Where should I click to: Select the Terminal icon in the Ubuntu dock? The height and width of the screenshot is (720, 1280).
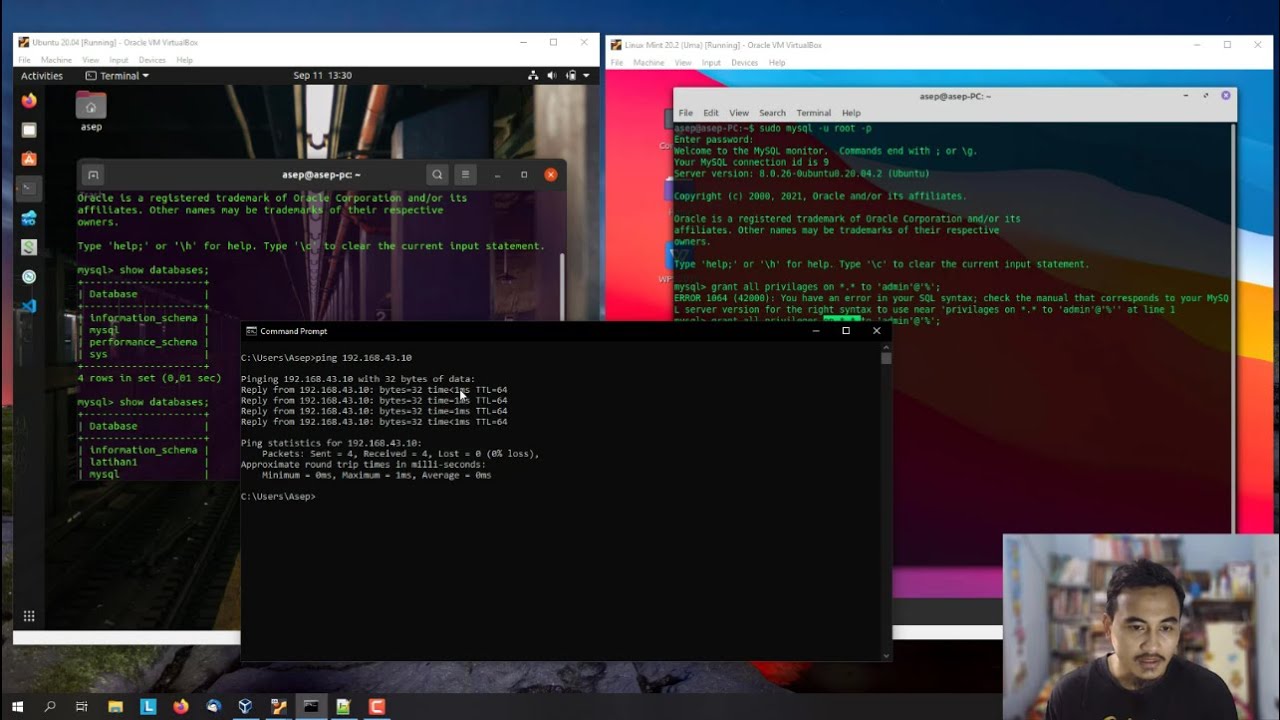(29, 188)
